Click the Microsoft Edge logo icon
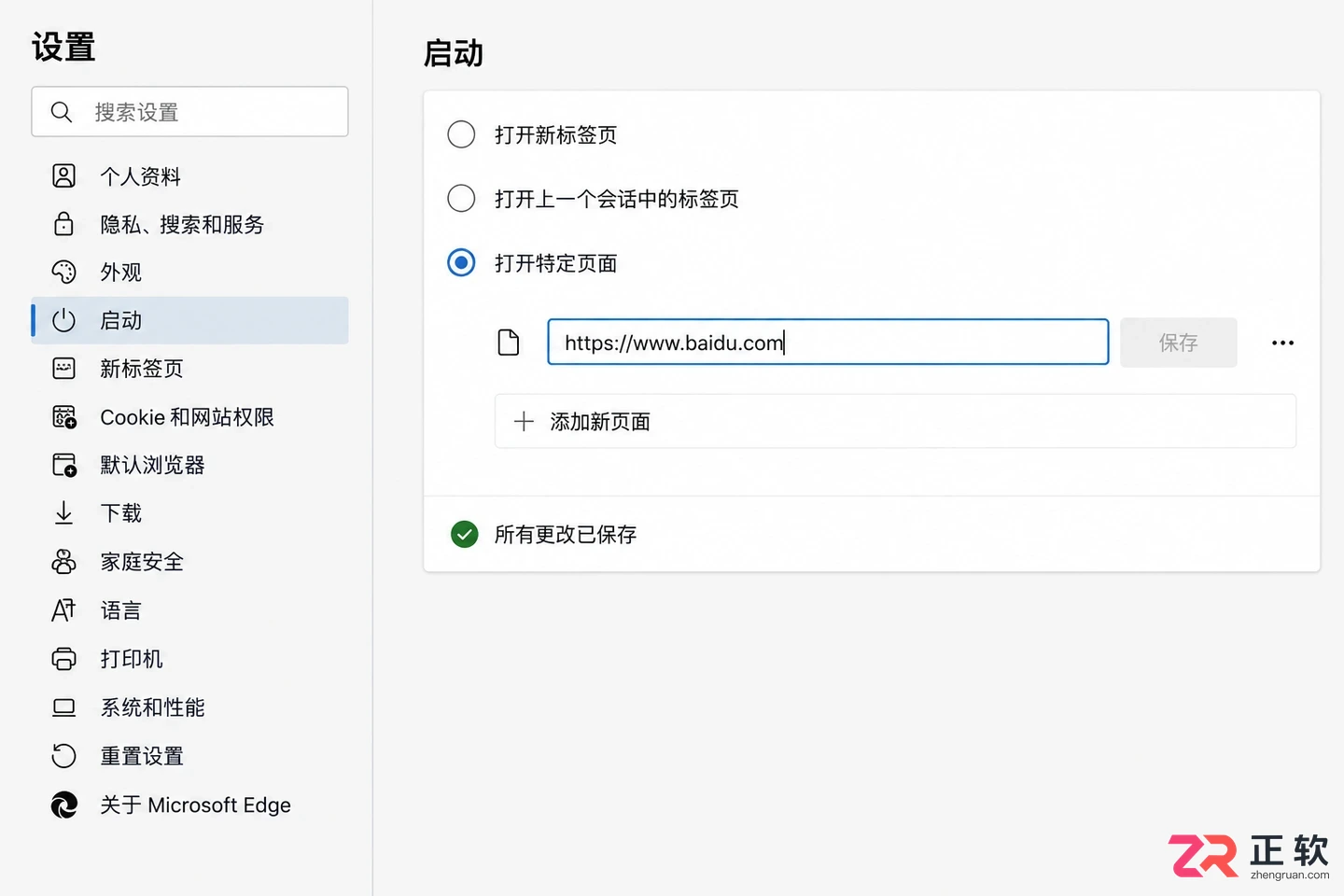 (x=63, y=805)
